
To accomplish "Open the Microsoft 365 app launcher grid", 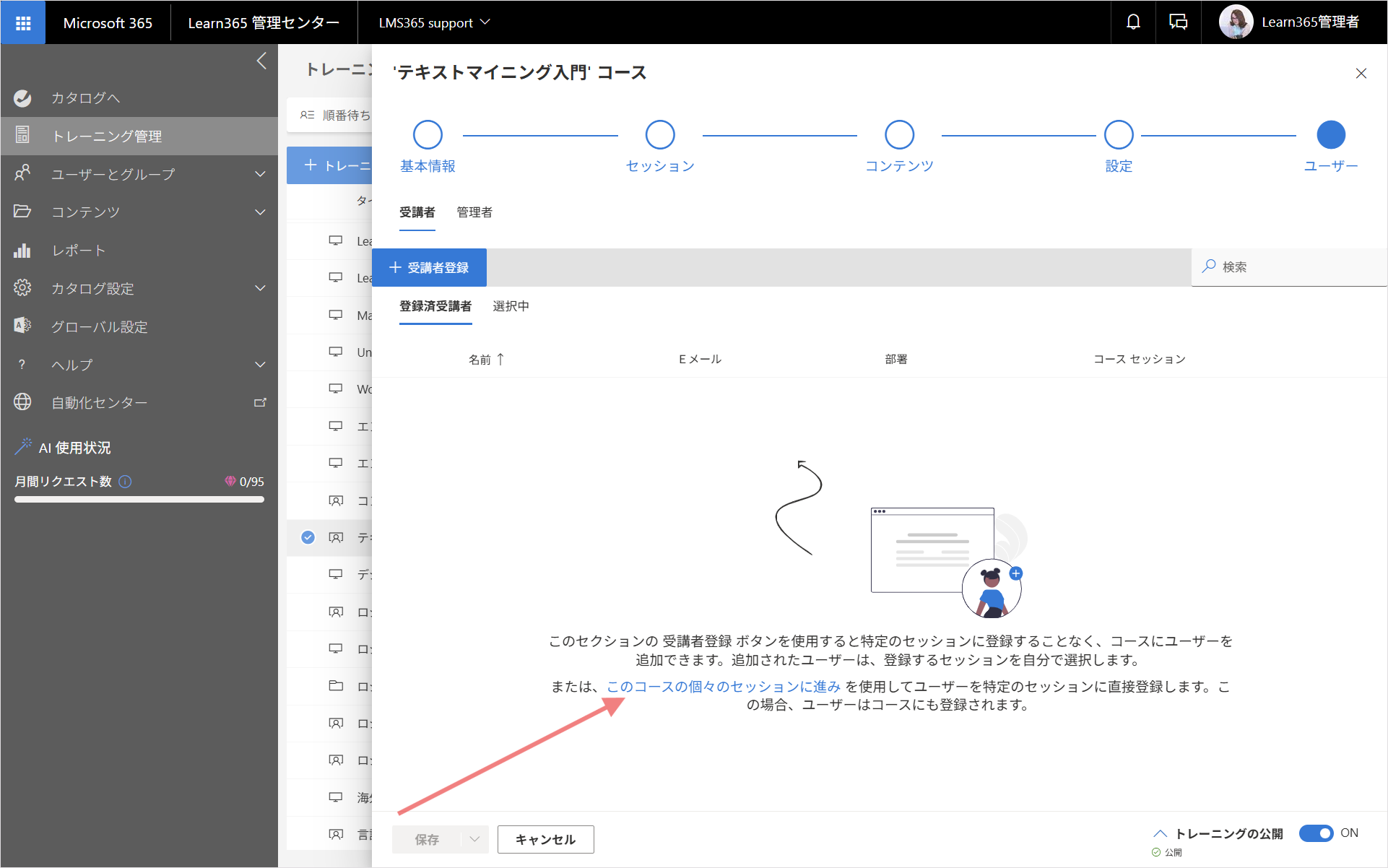I will click(x=23, y=22).
